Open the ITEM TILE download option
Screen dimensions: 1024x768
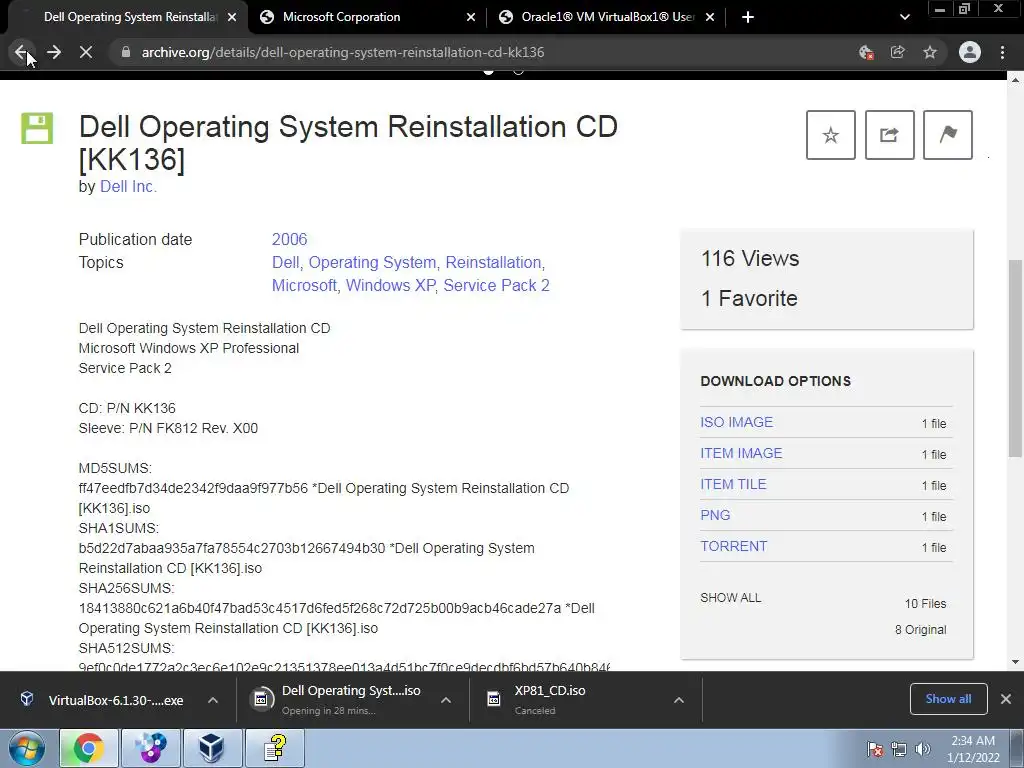[x=733, y=485]
